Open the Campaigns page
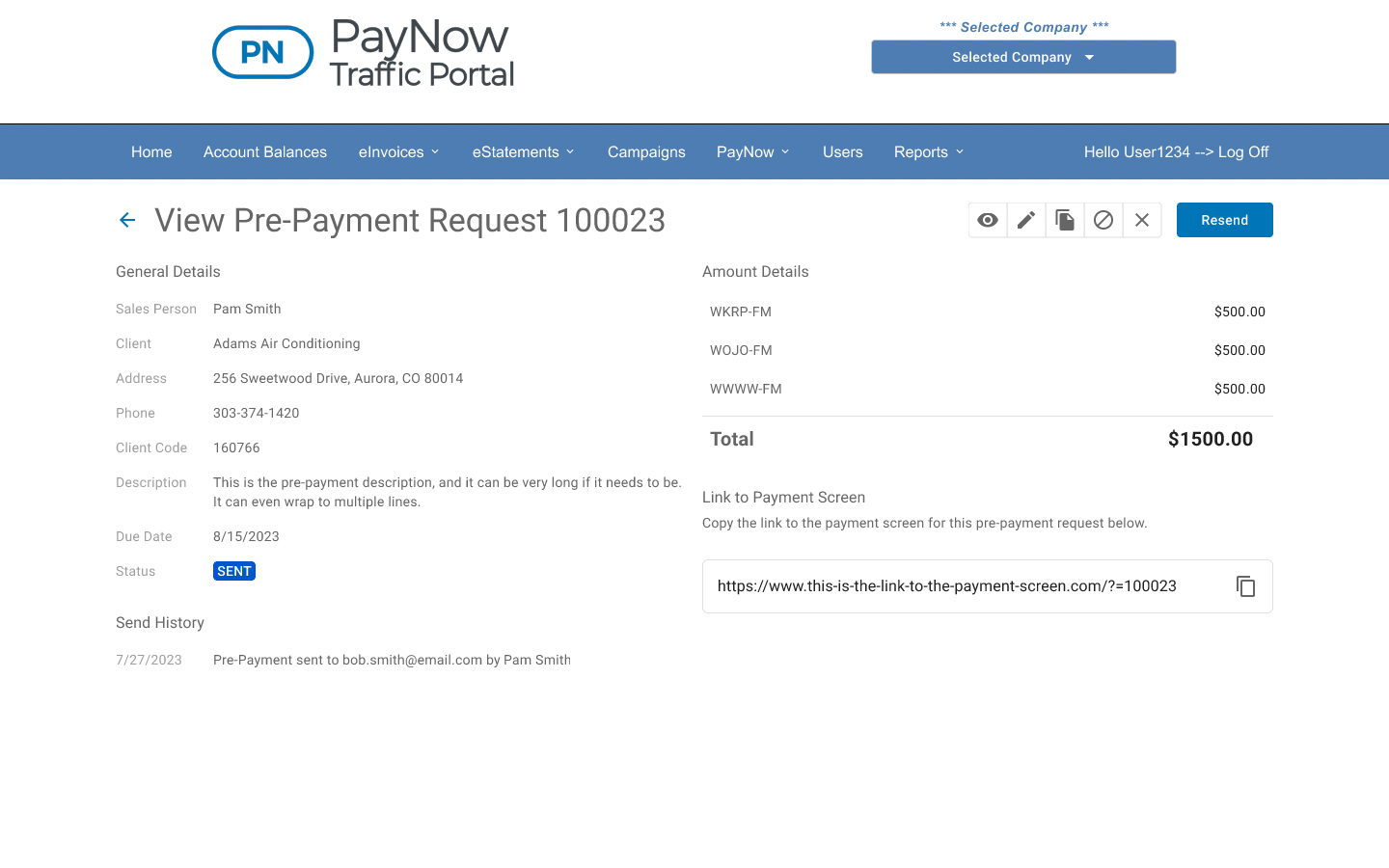The height and width of the screenshot is (868, 1389). [x=646, y=152]
